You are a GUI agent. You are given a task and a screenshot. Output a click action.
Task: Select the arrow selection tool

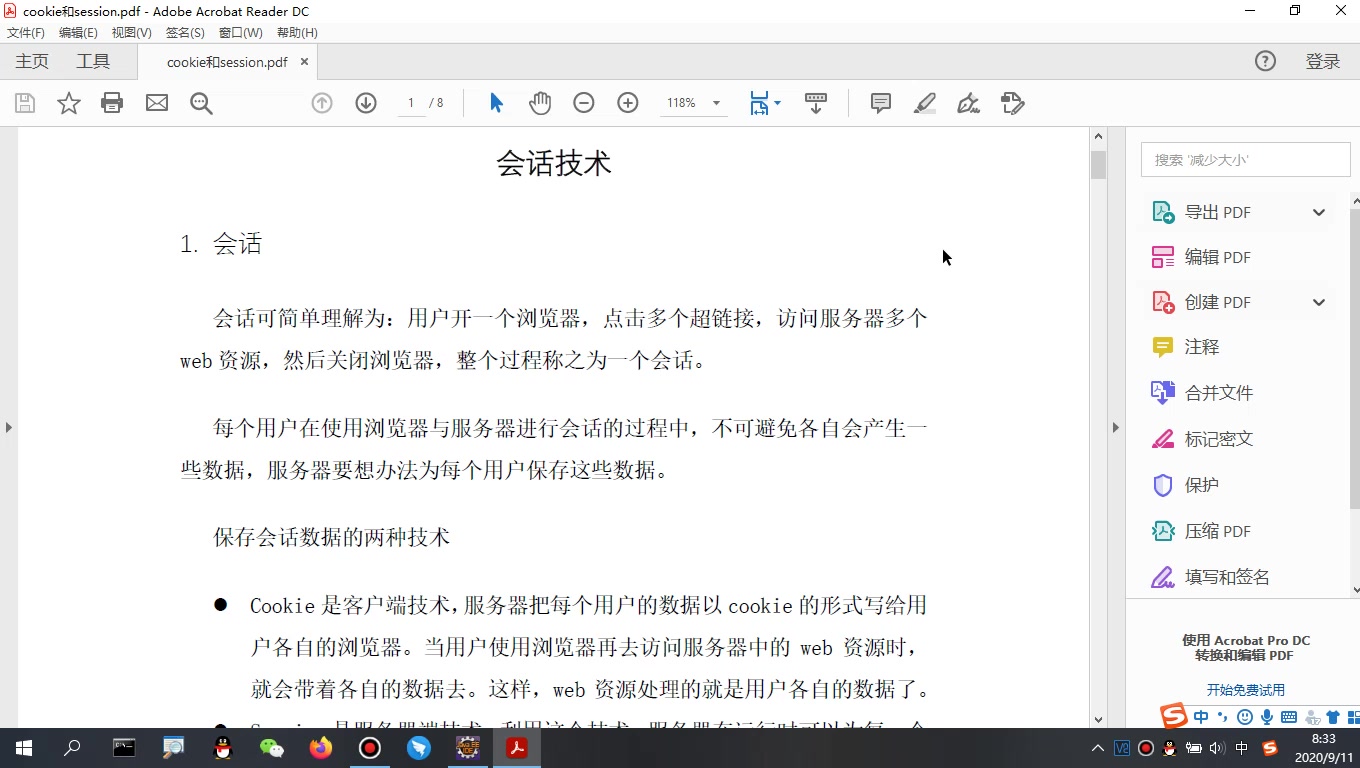coord(496,103)
